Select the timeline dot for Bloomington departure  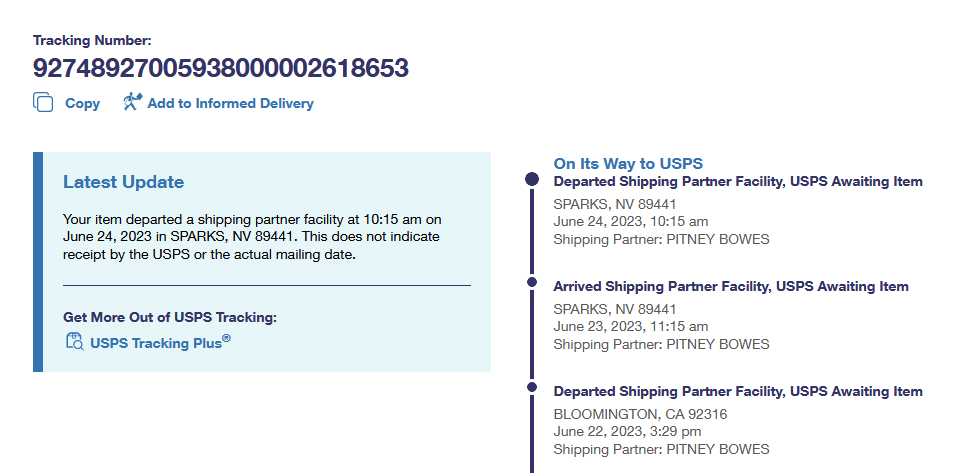[532, 389]
